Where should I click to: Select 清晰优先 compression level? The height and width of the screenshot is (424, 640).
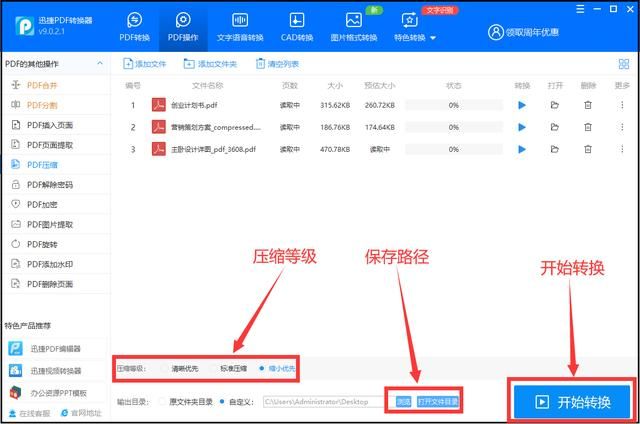180,369
